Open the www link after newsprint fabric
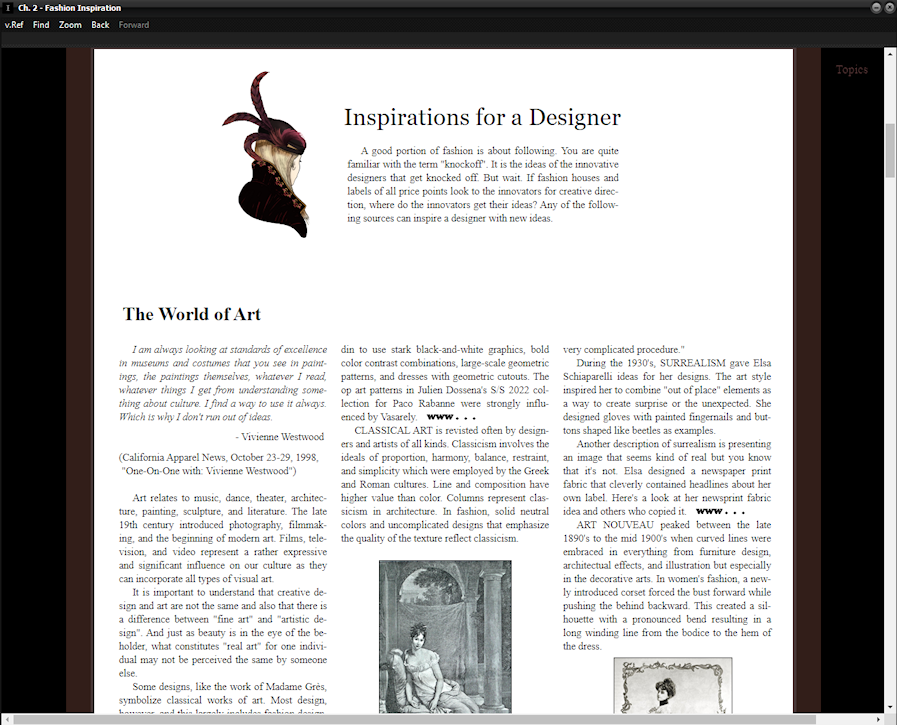Image resolution: width=897 pixels, height=725 pixels. (x=720, y=511)
